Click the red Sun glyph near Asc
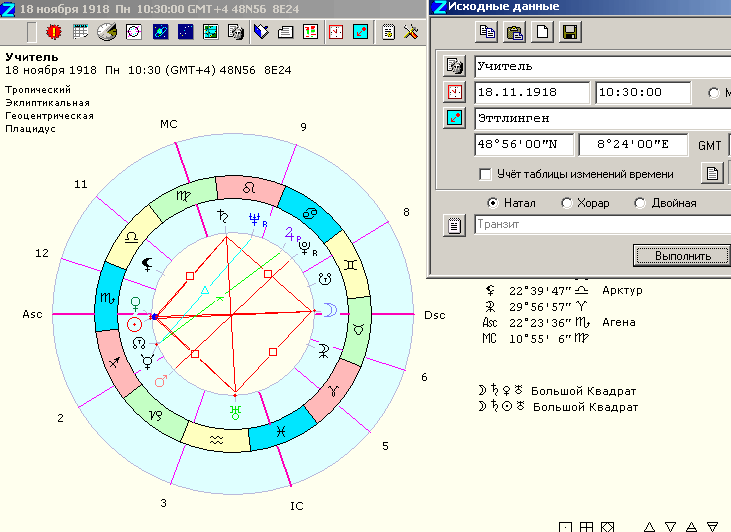 [134, 324]
